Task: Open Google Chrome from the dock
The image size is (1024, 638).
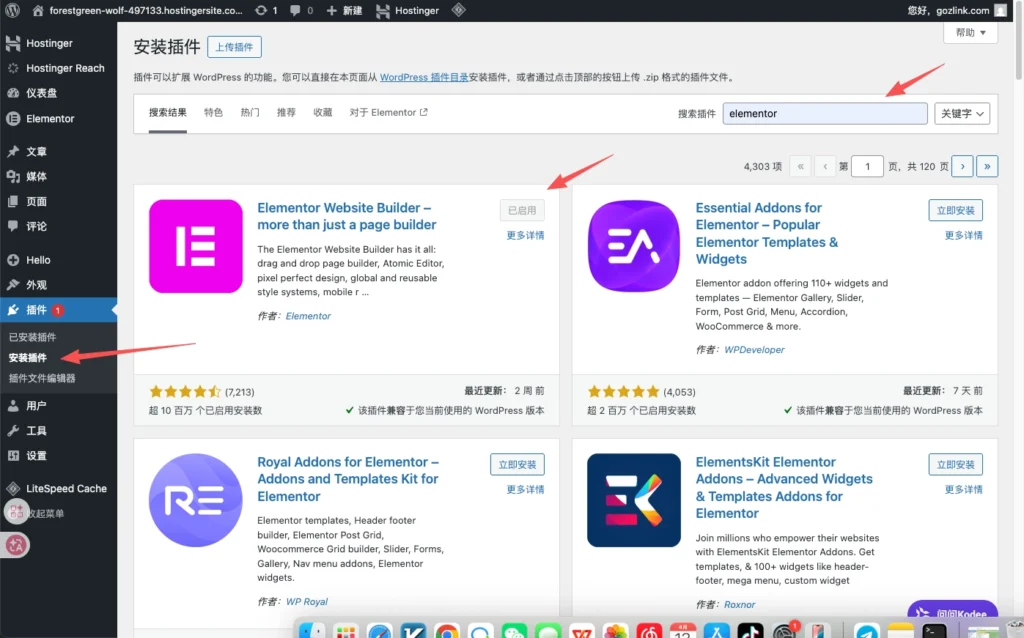Action: click(446, 632)
